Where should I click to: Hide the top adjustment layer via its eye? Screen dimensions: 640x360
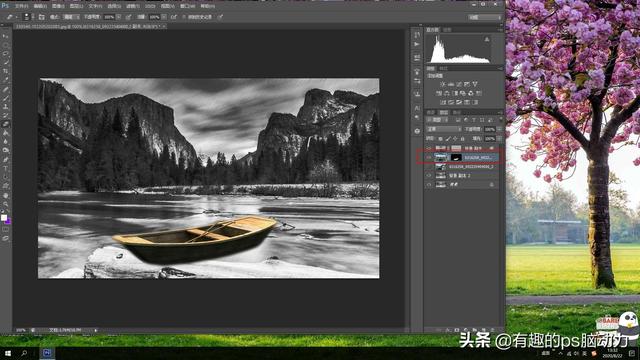click(x=429, y=148)
